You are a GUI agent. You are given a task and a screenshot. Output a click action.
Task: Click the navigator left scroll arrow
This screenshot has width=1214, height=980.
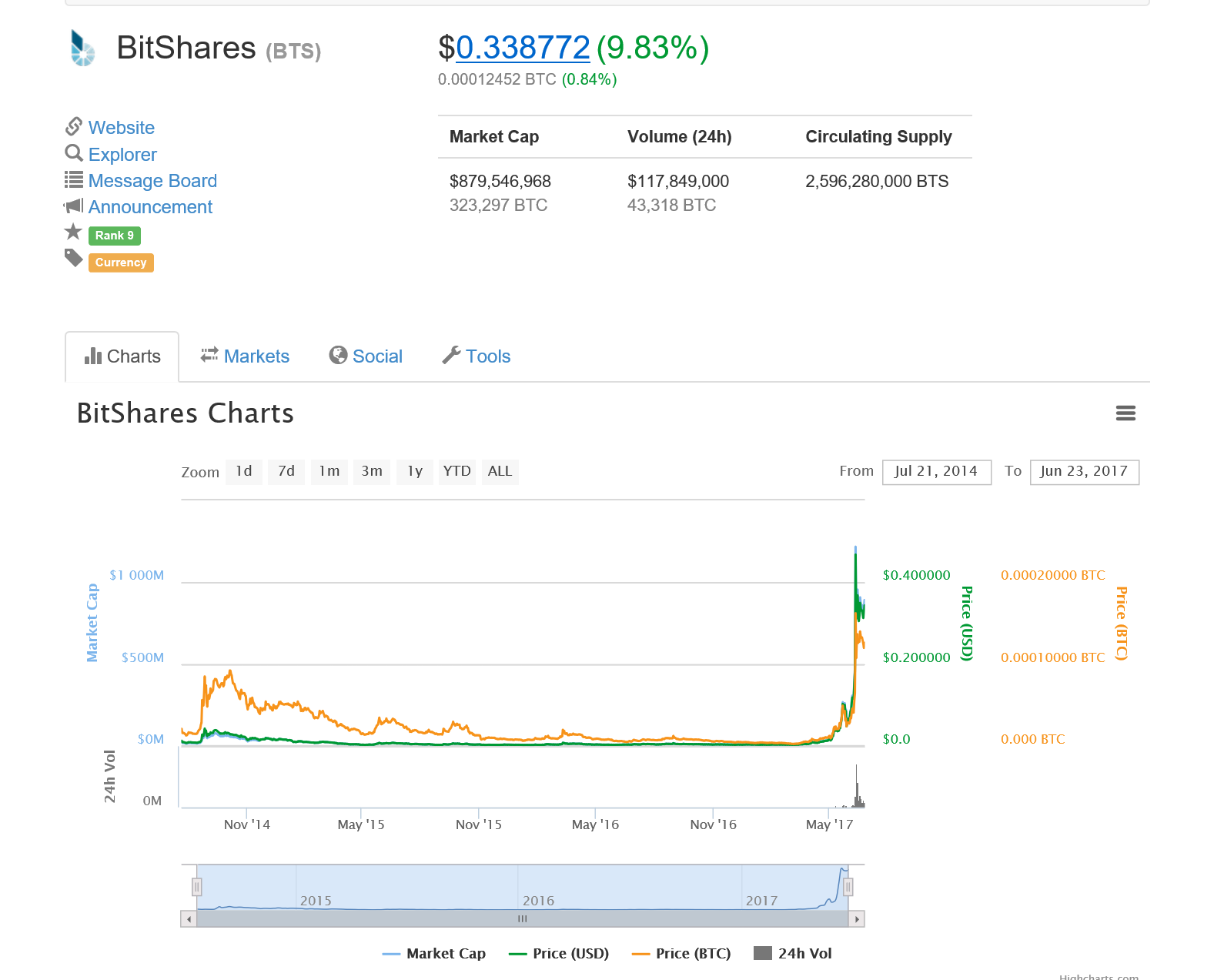[x=189, y=919]
